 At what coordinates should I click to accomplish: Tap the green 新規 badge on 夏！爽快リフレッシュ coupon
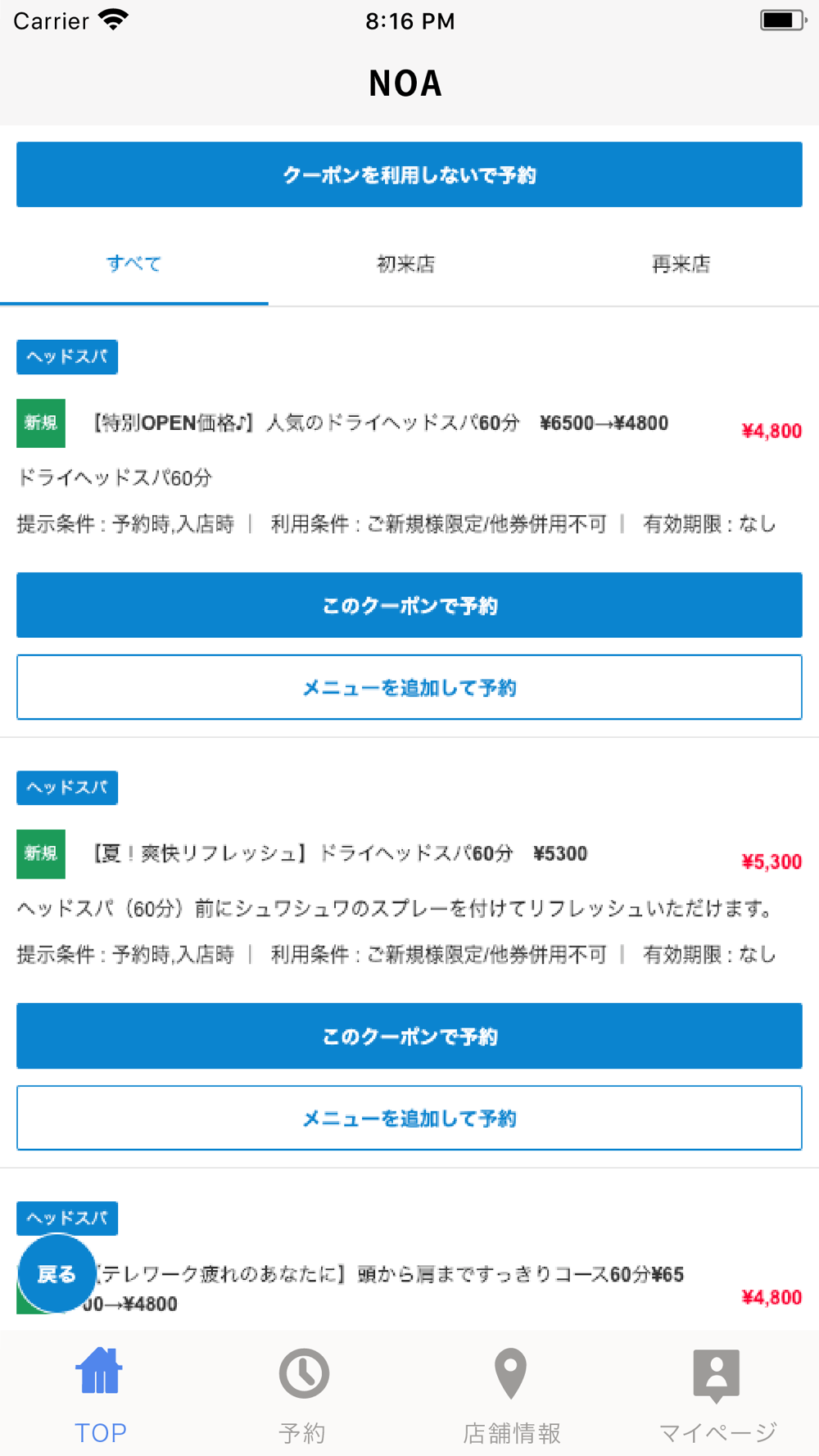[x=41, y=854]
